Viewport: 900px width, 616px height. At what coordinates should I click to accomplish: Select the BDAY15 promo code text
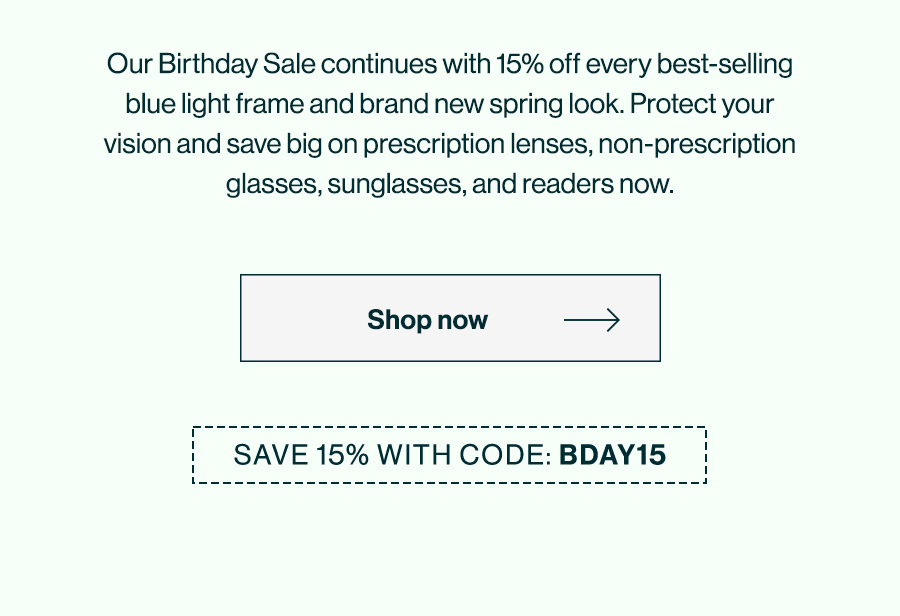[x=612, y=455]
